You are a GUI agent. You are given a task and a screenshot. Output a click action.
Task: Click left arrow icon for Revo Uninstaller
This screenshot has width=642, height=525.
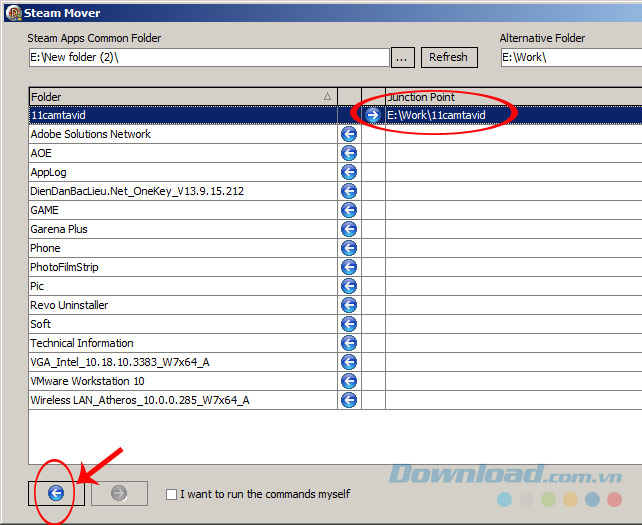tap(349, 305)
